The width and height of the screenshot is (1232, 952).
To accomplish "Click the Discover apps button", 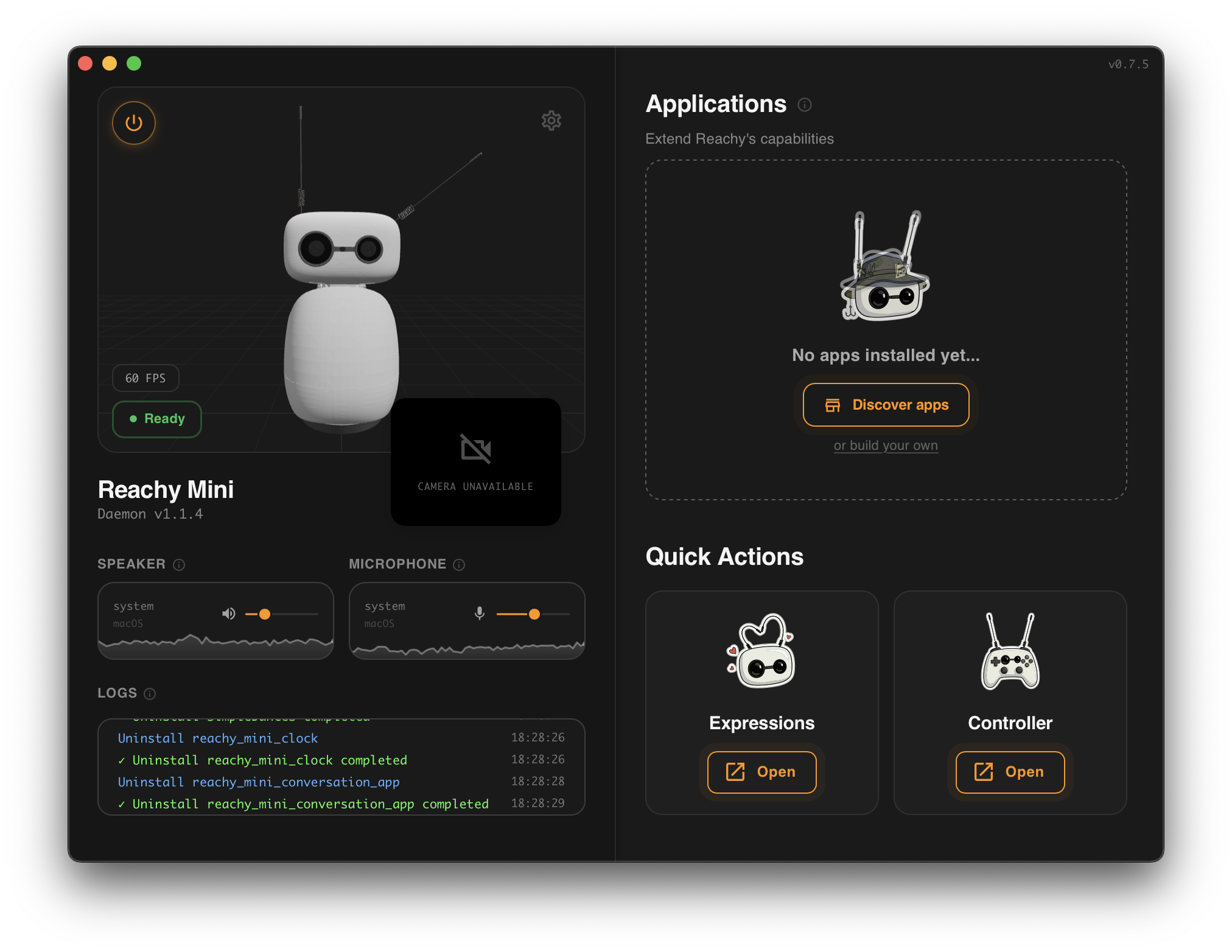I will tap(886, 405).
